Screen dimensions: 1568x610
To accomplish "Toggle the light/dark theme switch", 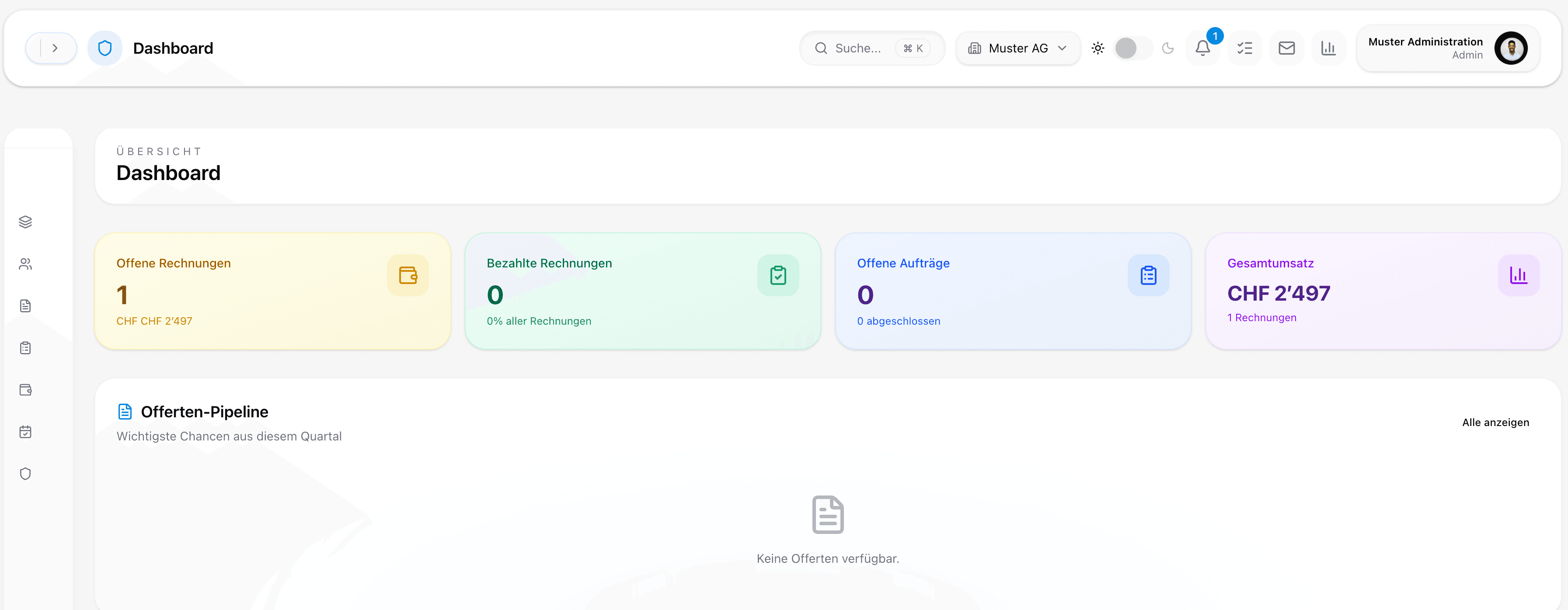I will (x=1131, y=48).
